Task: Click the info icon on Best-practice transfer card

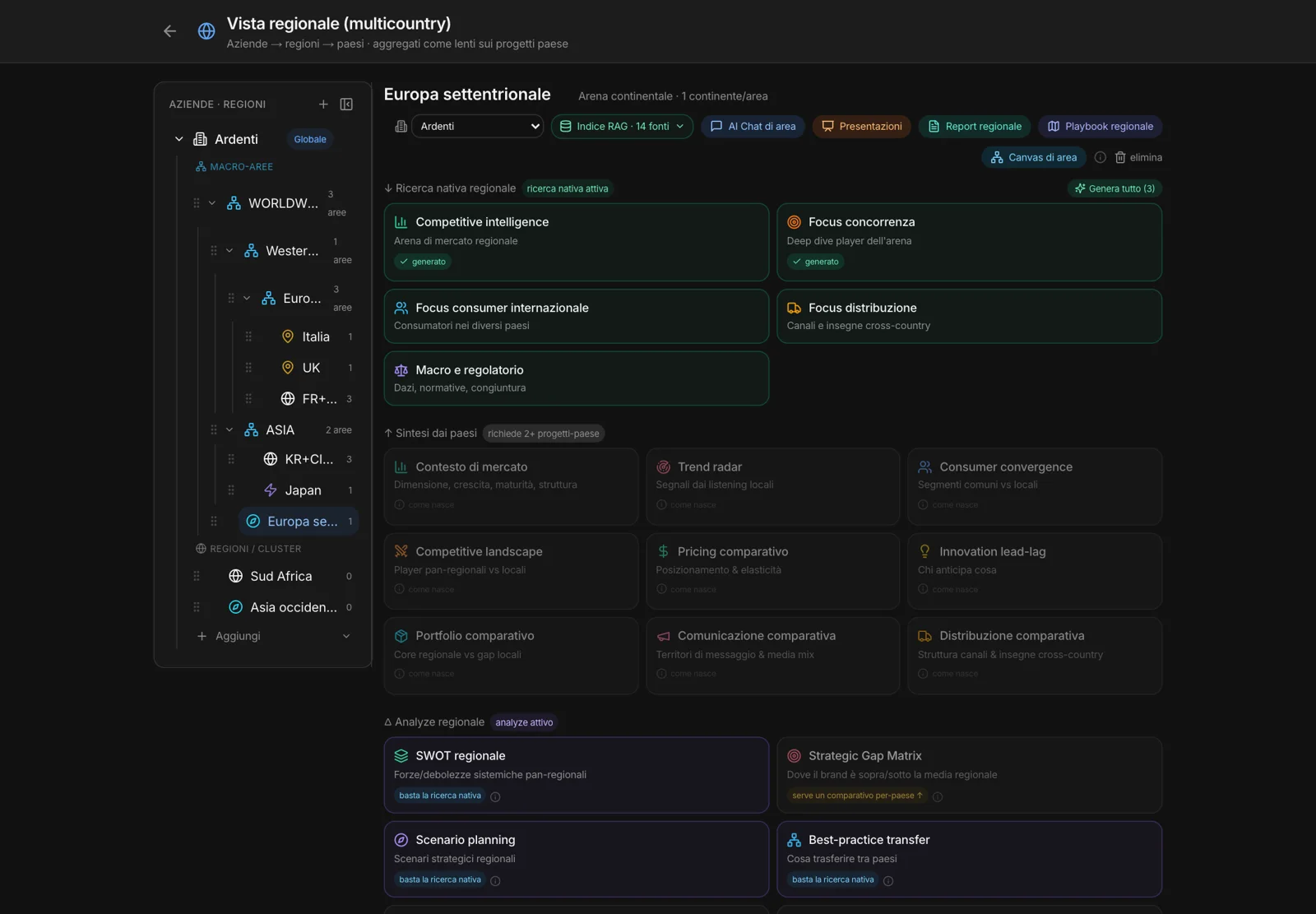Action: (888, 880)
